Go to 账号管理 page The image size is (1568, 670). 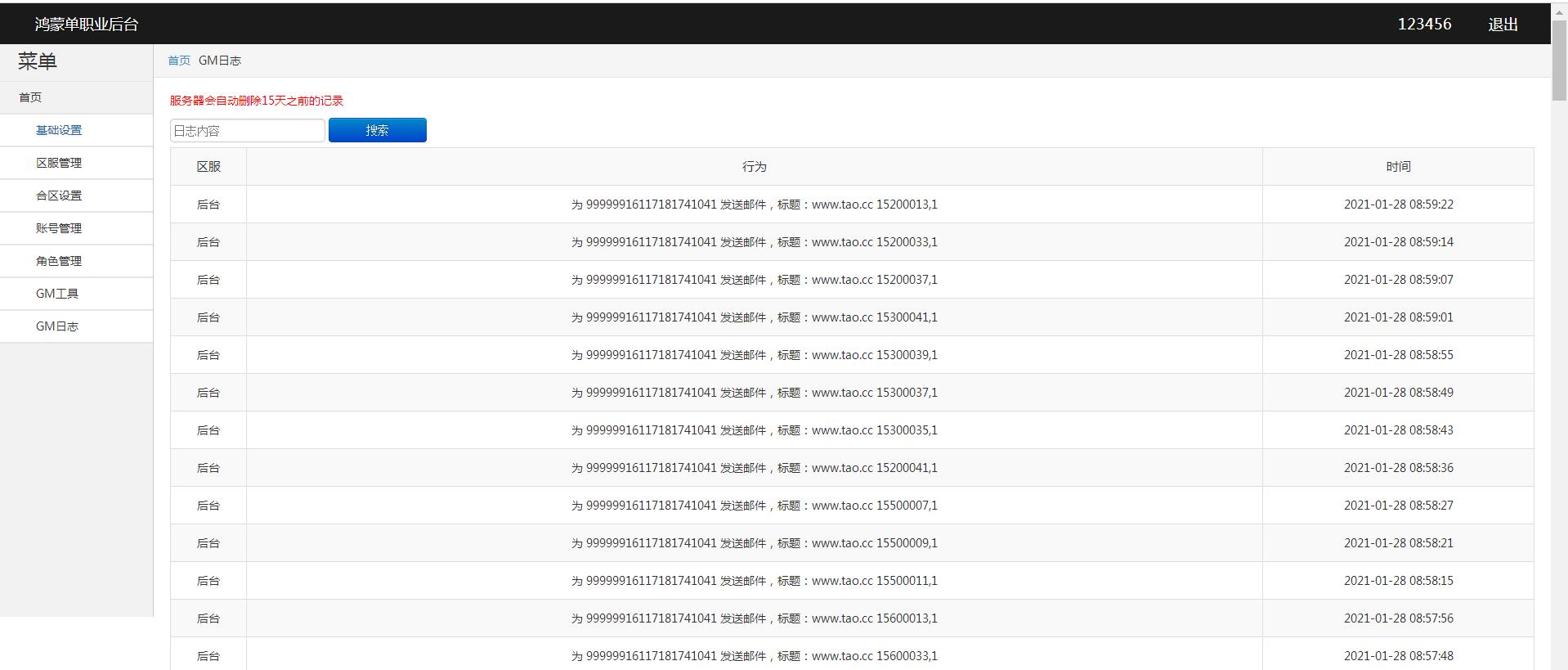(x=59, y=228)
